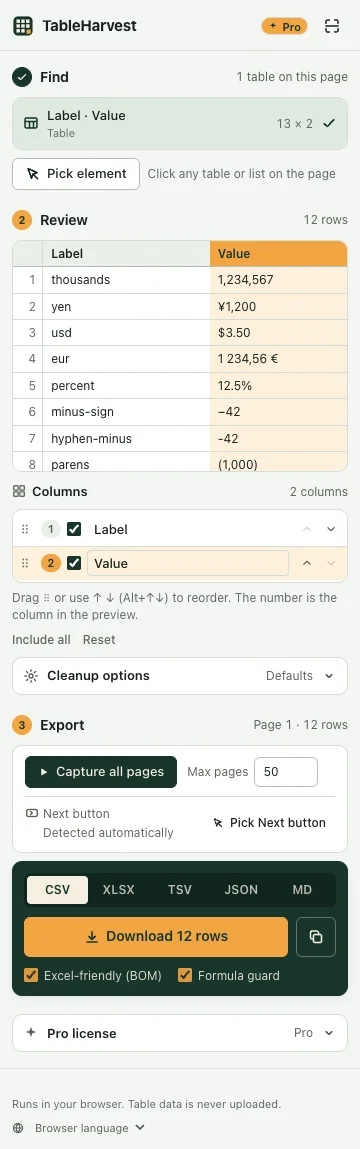
Task: Click the Pro badge in the header
Action: [284, 26]
